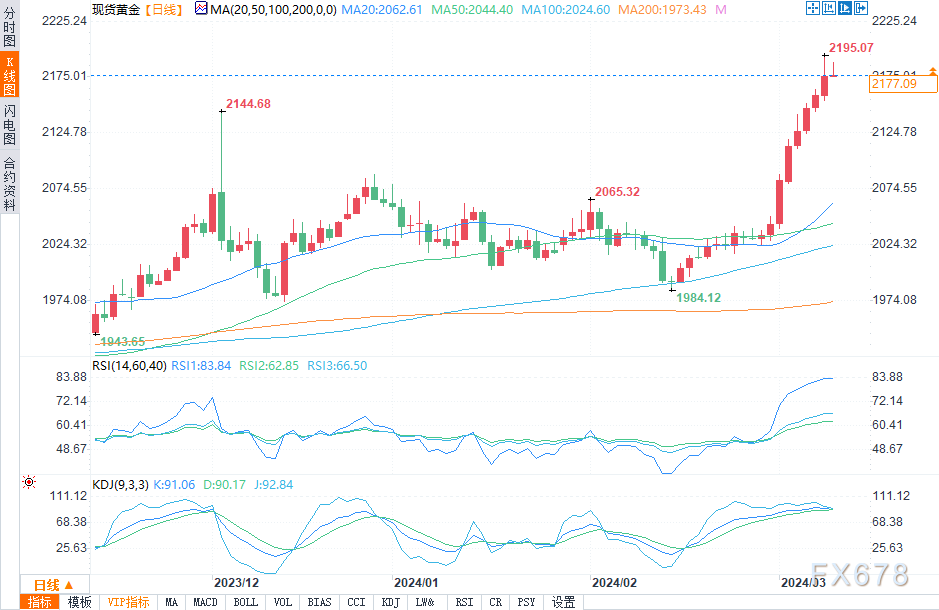
Task: Apply the MACD indicator button
Action: point(205,602)
